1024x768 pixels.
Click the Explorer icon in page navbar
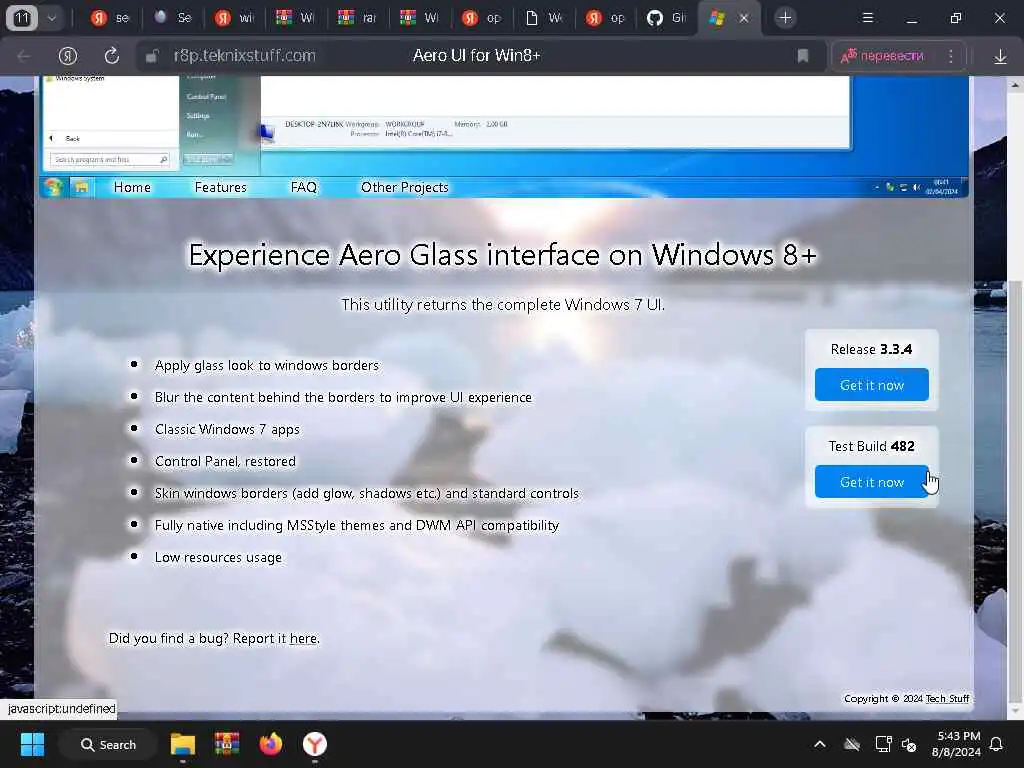tap(82, 187)
